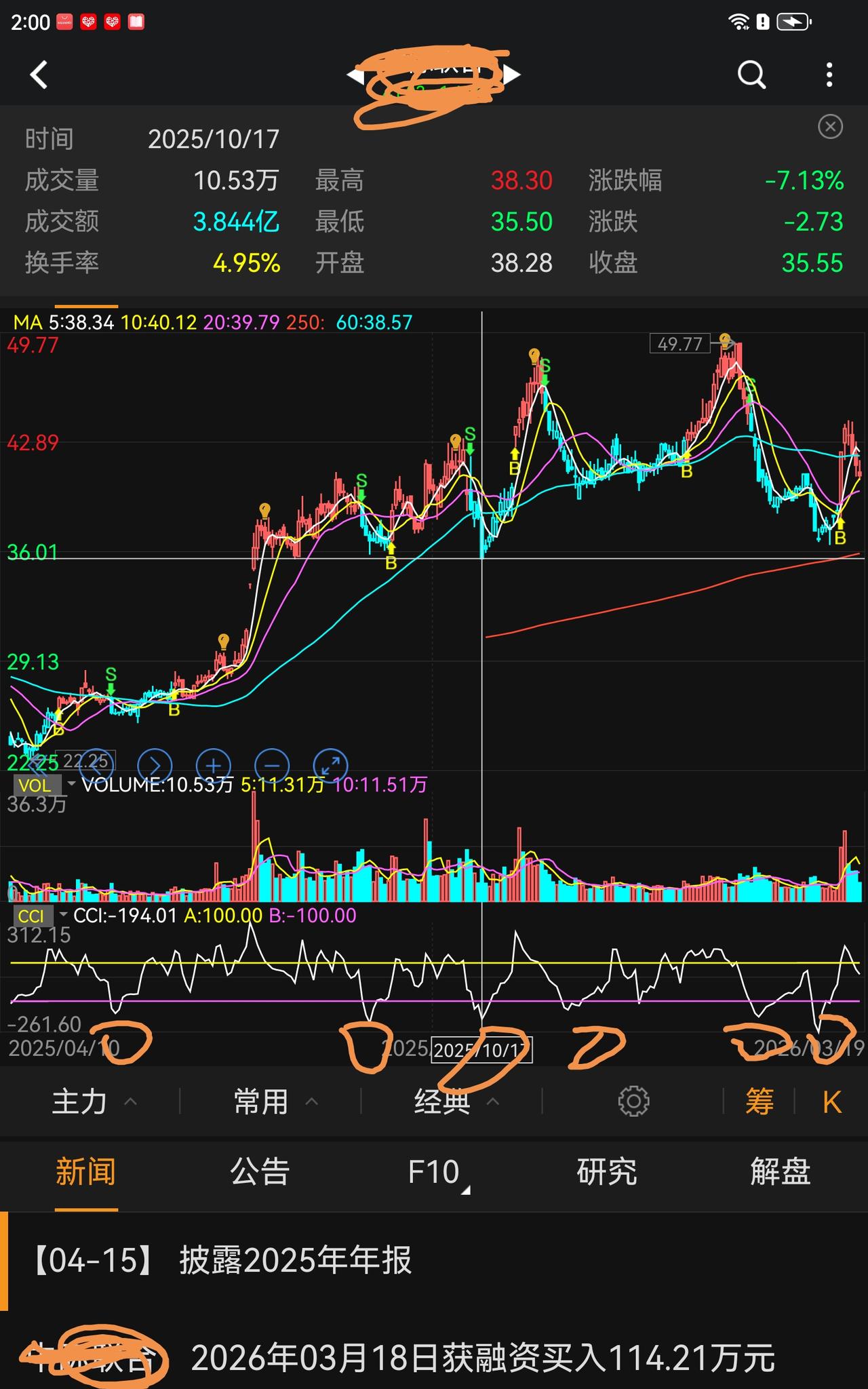
Task: Tap the 49.77 high price callout label
Action: [x=679, y=344]
